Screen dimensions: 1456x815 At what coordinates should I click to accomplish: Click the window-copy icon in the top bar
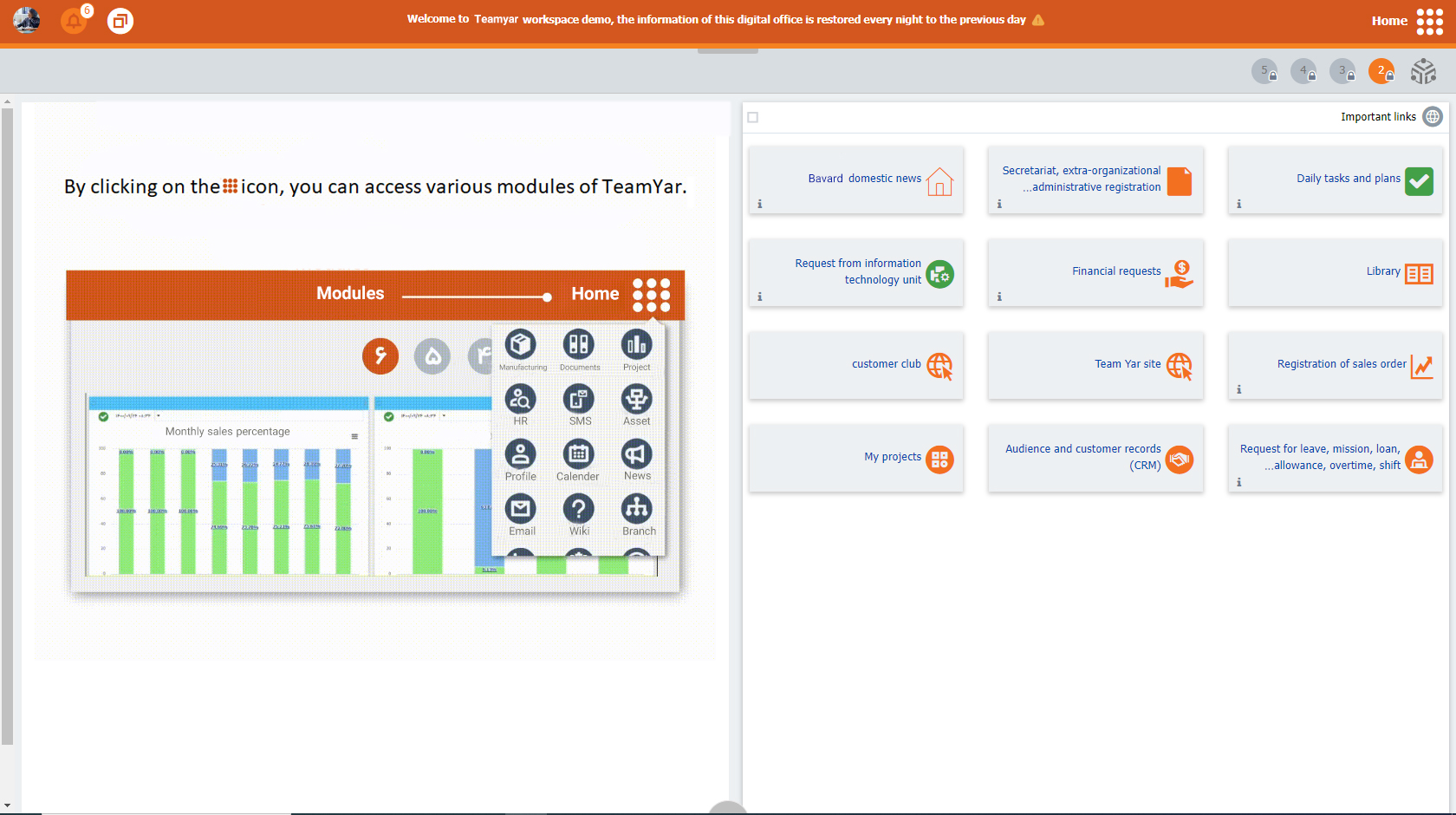[120, 21]
